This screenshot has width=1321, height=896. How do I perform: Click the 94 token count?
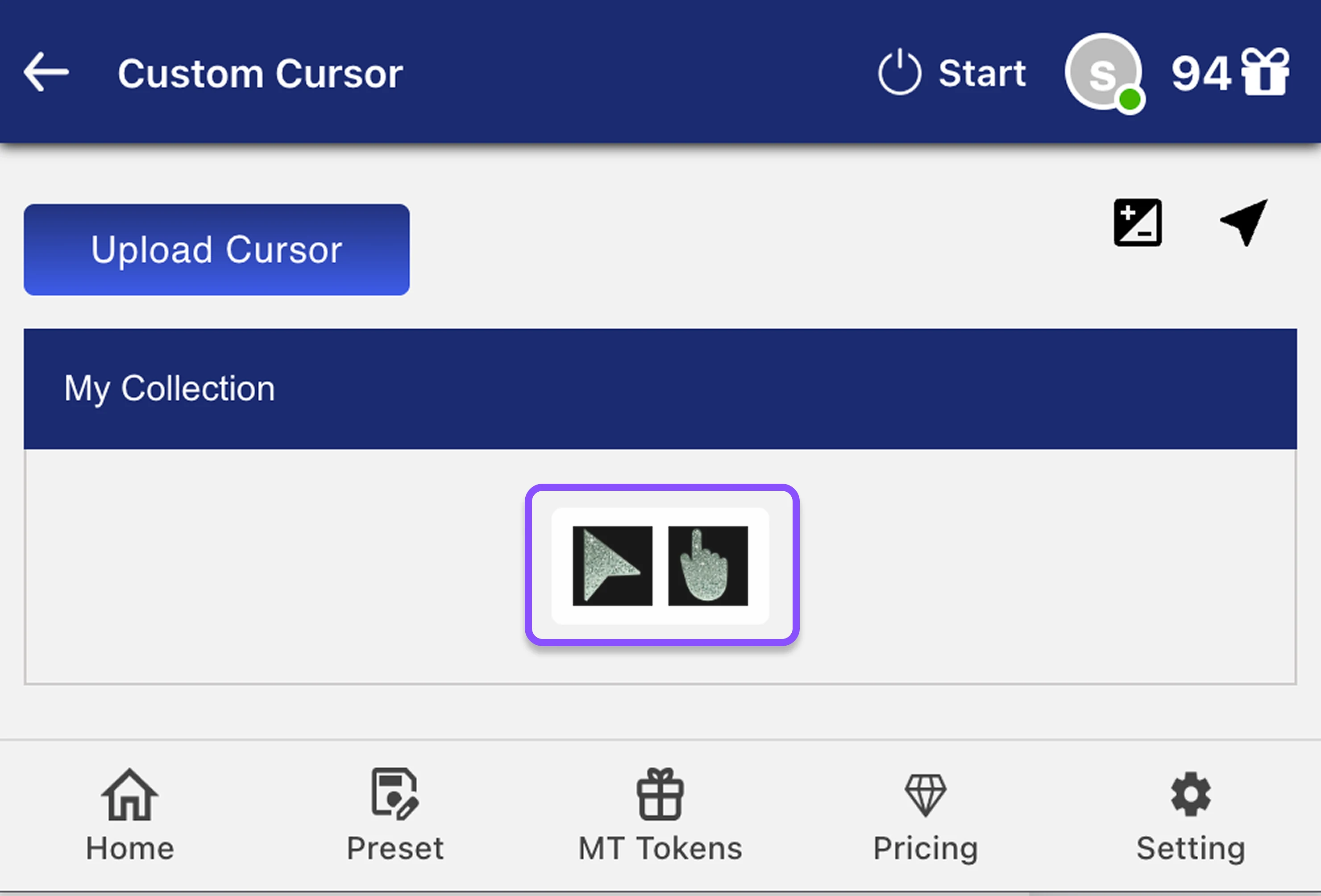pyautogui.click(x=1201, y=73)
